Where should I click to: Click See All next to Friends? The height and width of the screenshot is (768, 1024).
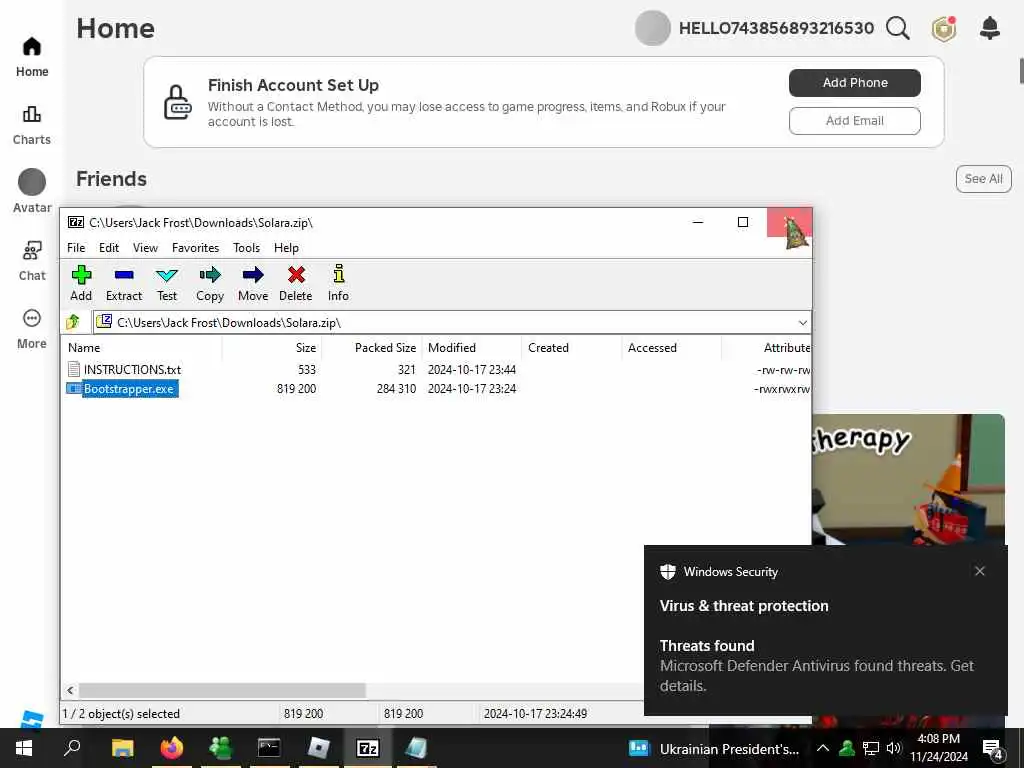click(984, 179)
